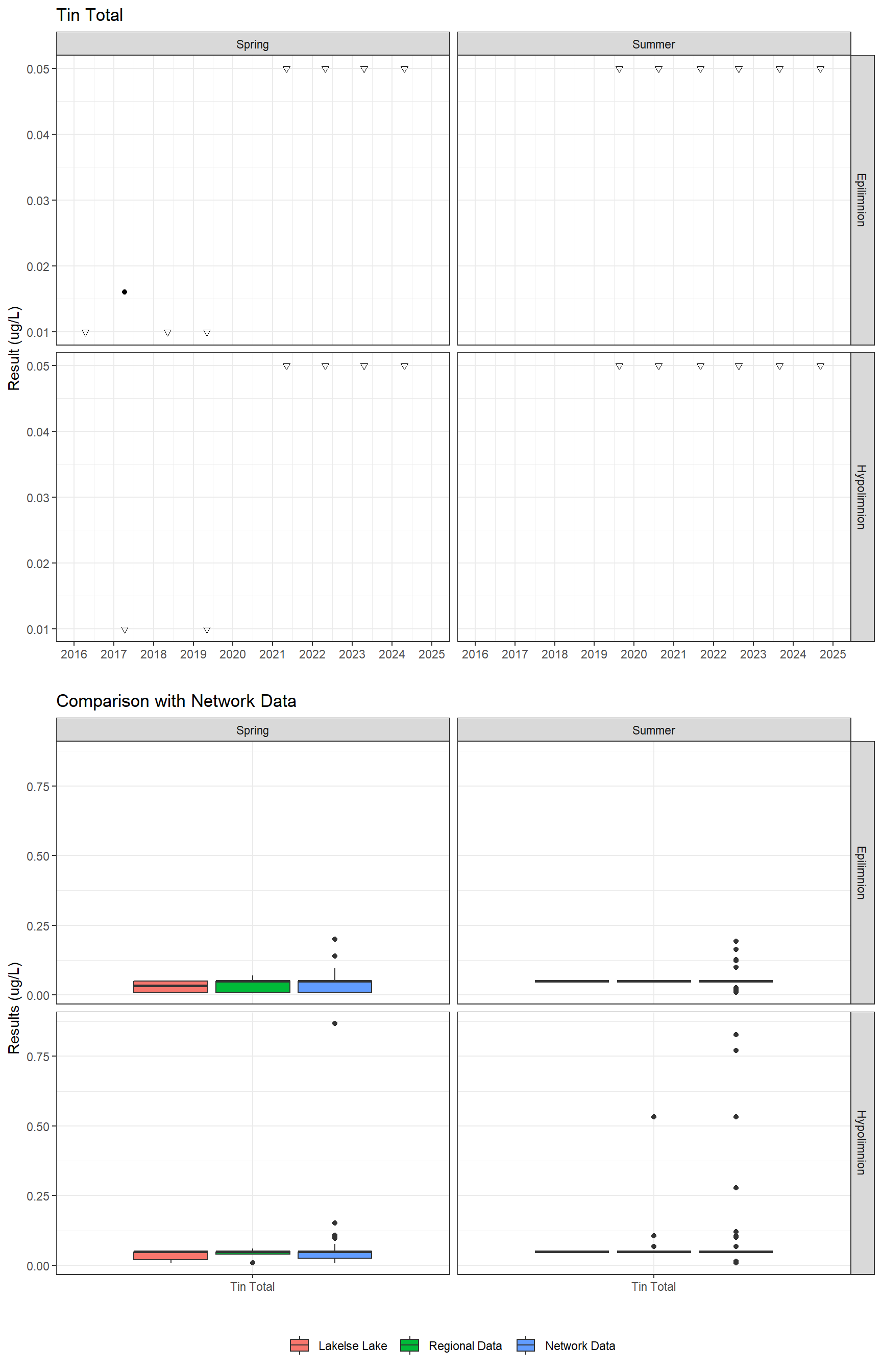Click the 2016 triangle marker in Spring Epilimnion

point(85,333)
